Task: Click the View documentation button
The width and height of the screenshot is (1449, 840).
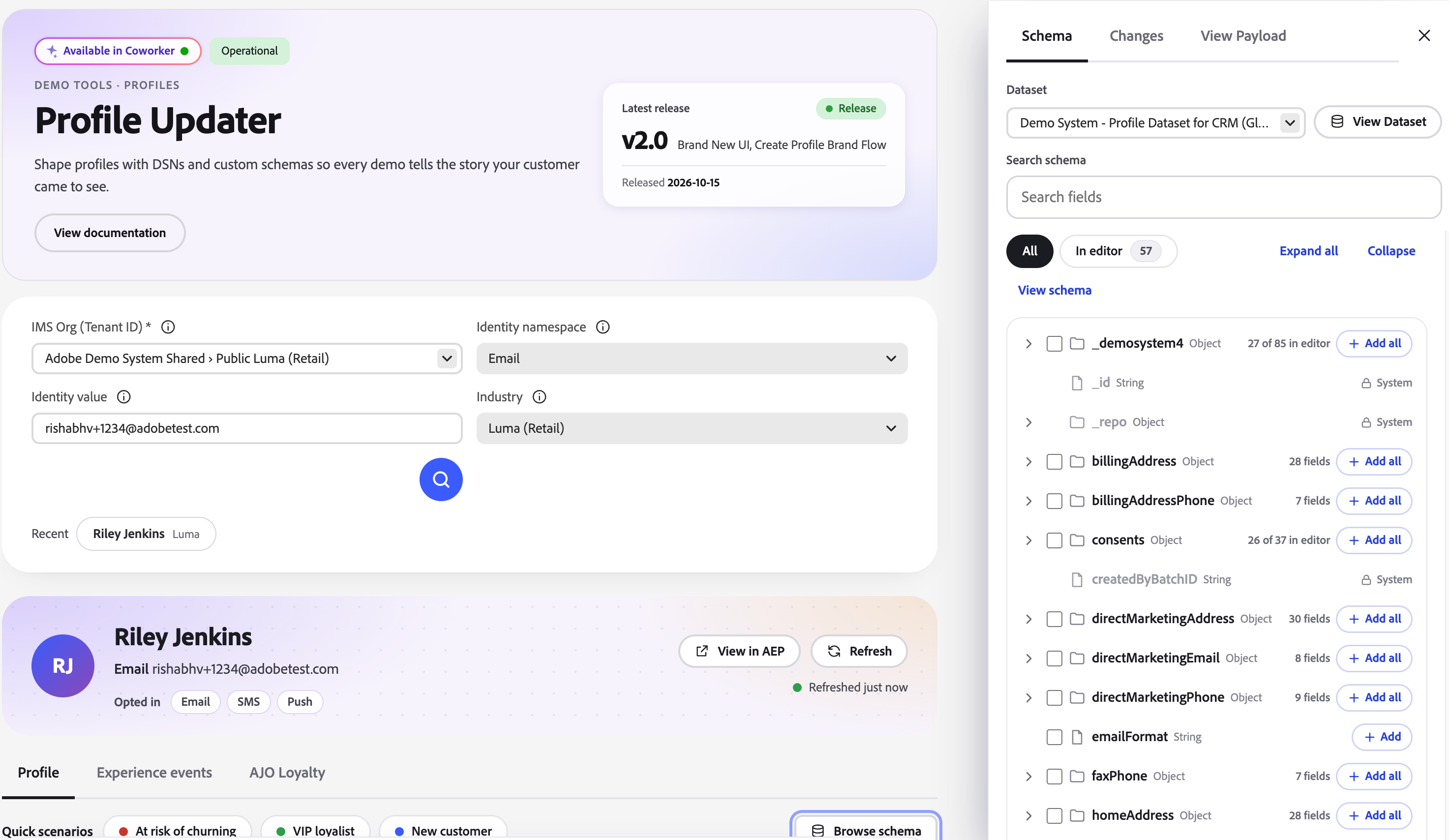Action: 110,233
